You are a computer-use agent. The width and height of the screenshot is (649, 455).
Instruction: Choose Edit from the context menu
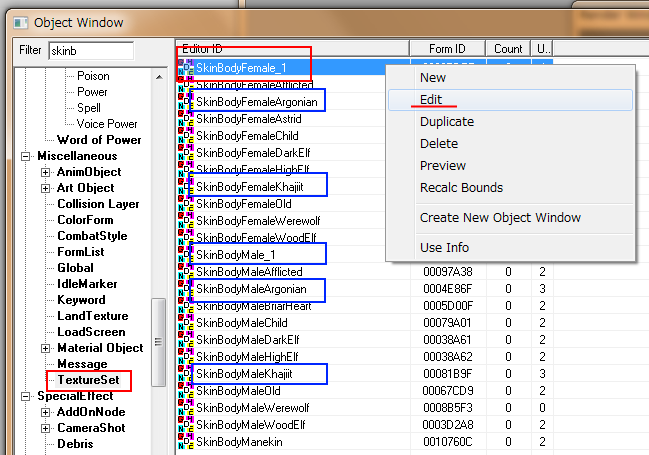tap(510, 100)
